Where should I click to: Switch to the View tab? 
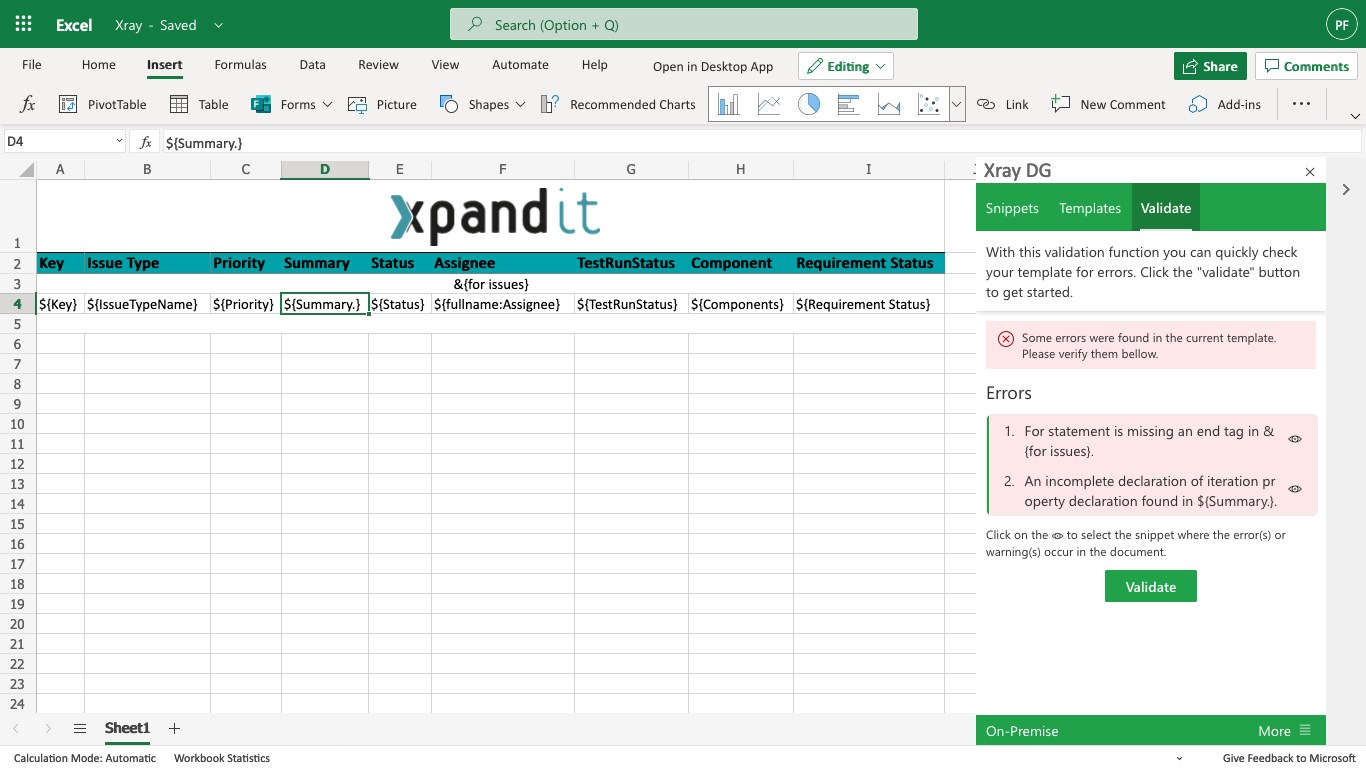pyautogui.click(x=445, y=64)
